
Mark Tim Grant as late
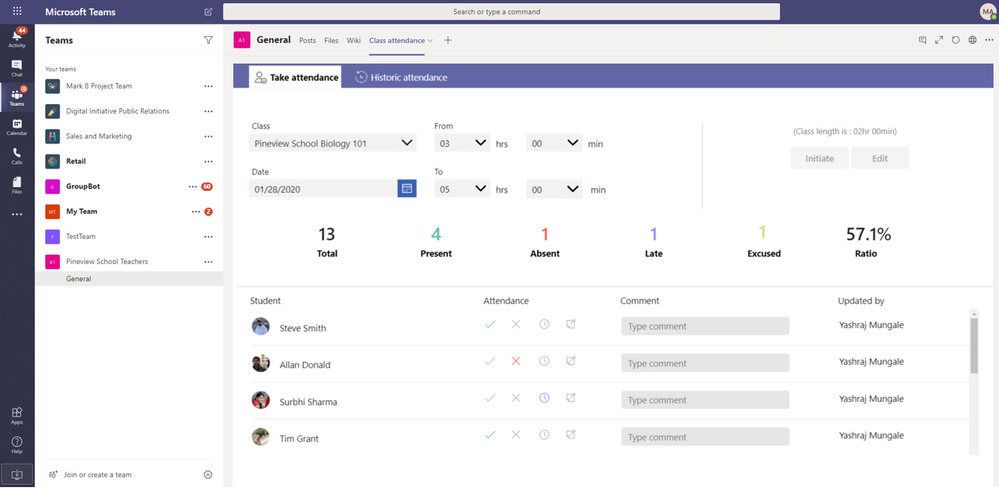click(544, 435)
